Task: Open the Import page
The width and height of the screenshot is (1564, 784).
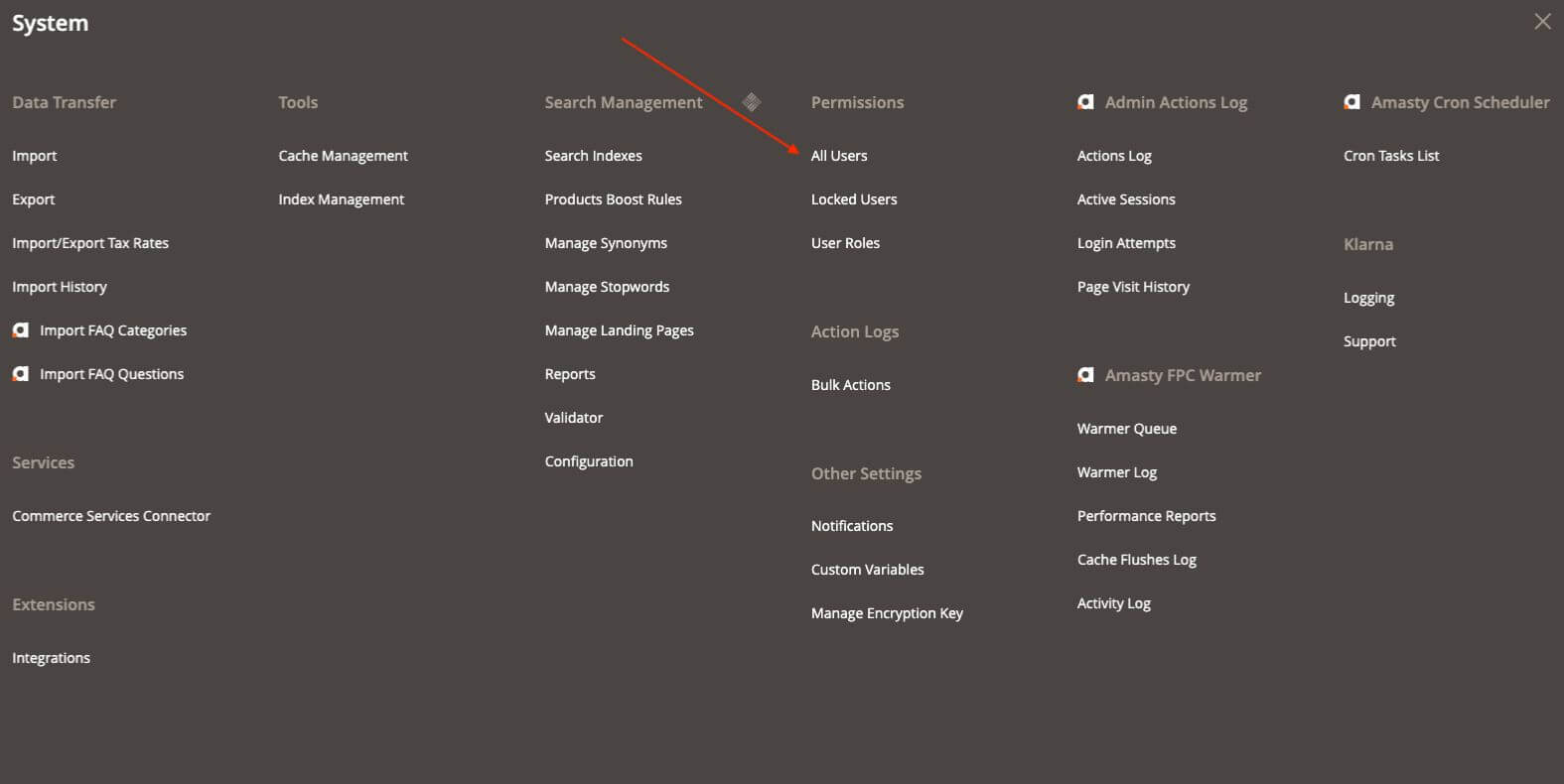Action: [x=35, y=156]
